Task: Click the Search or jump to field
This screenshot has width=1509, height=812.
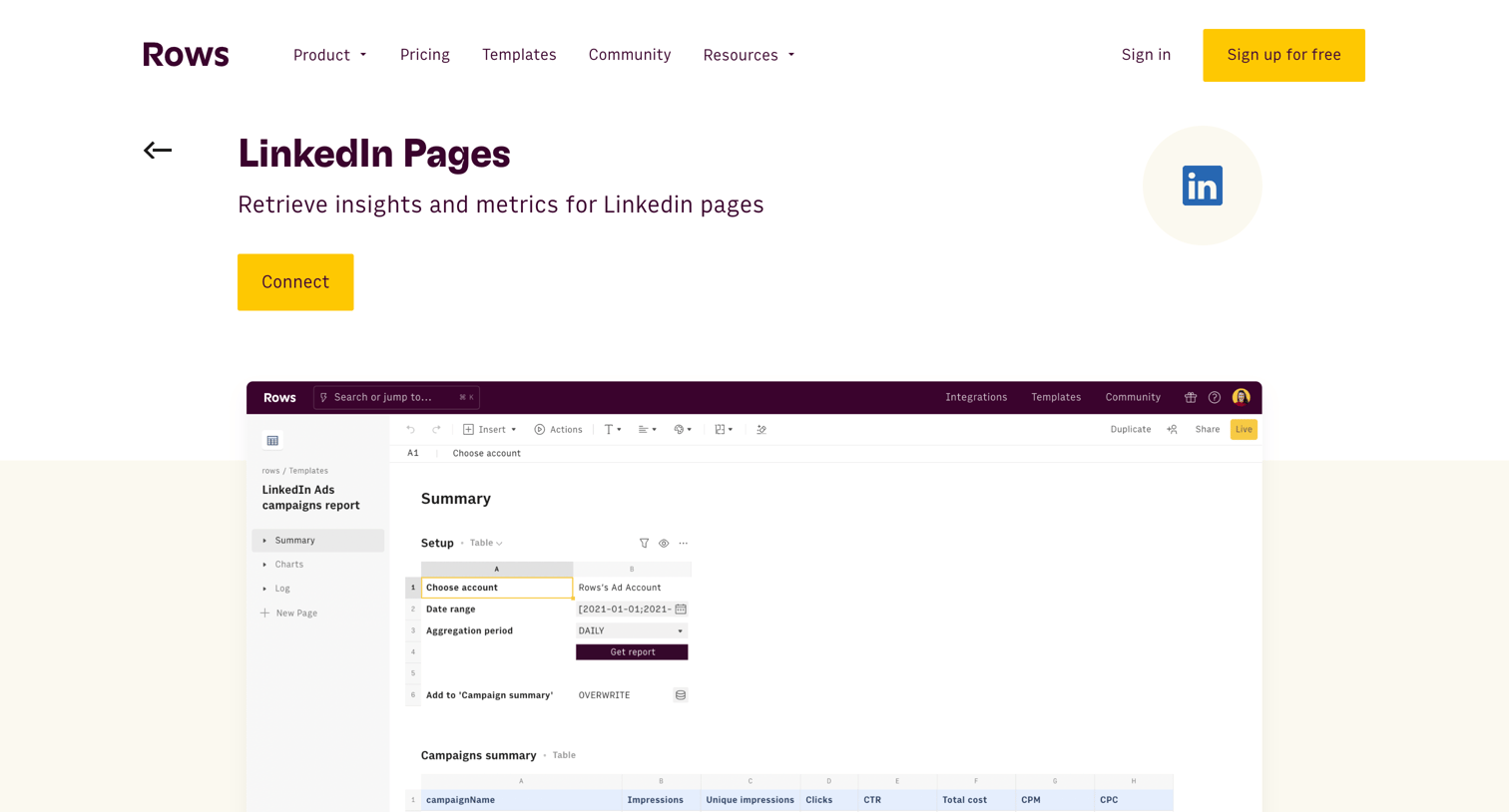Action: [x=396, y=397]
